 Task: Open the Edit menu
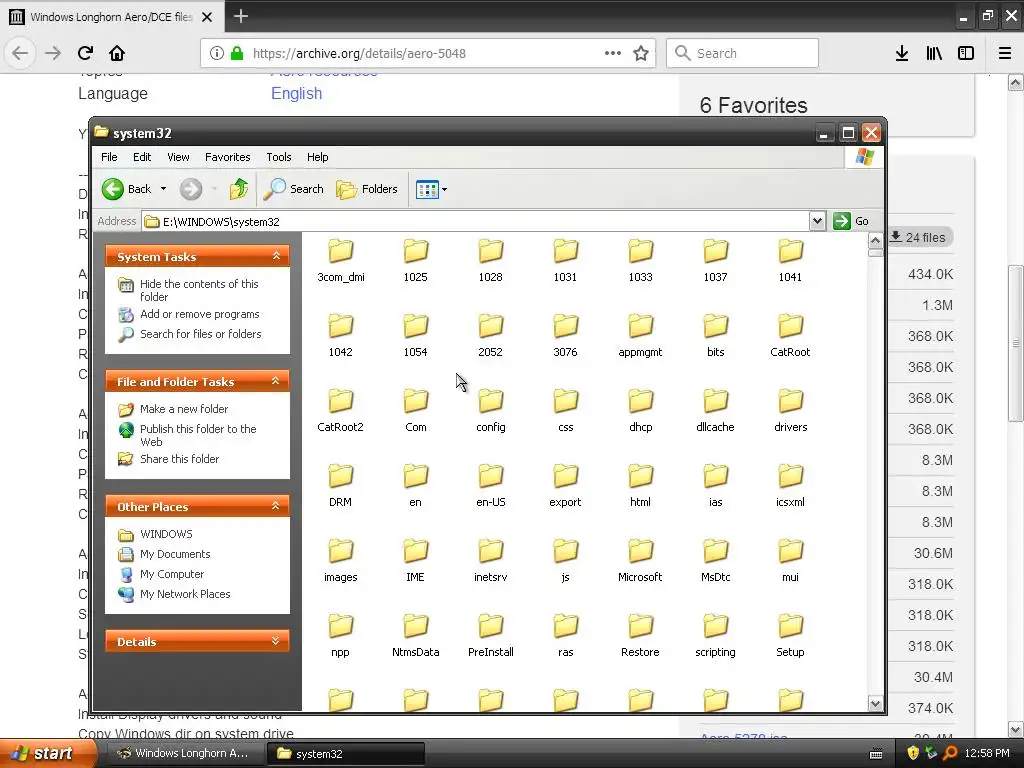point(142,157)
